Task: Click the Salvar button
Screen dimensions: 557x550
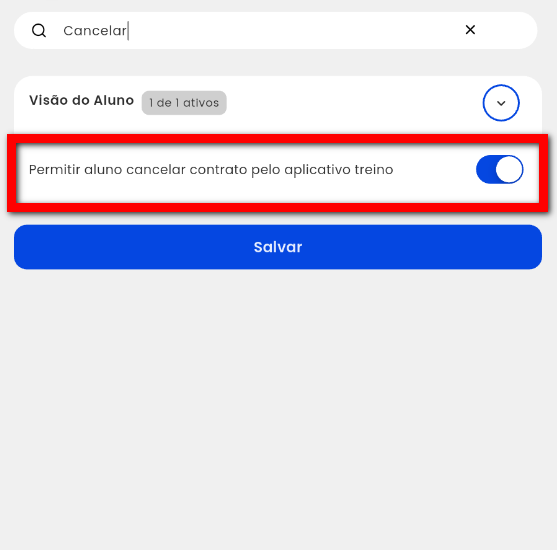Action: click(278, 247)
